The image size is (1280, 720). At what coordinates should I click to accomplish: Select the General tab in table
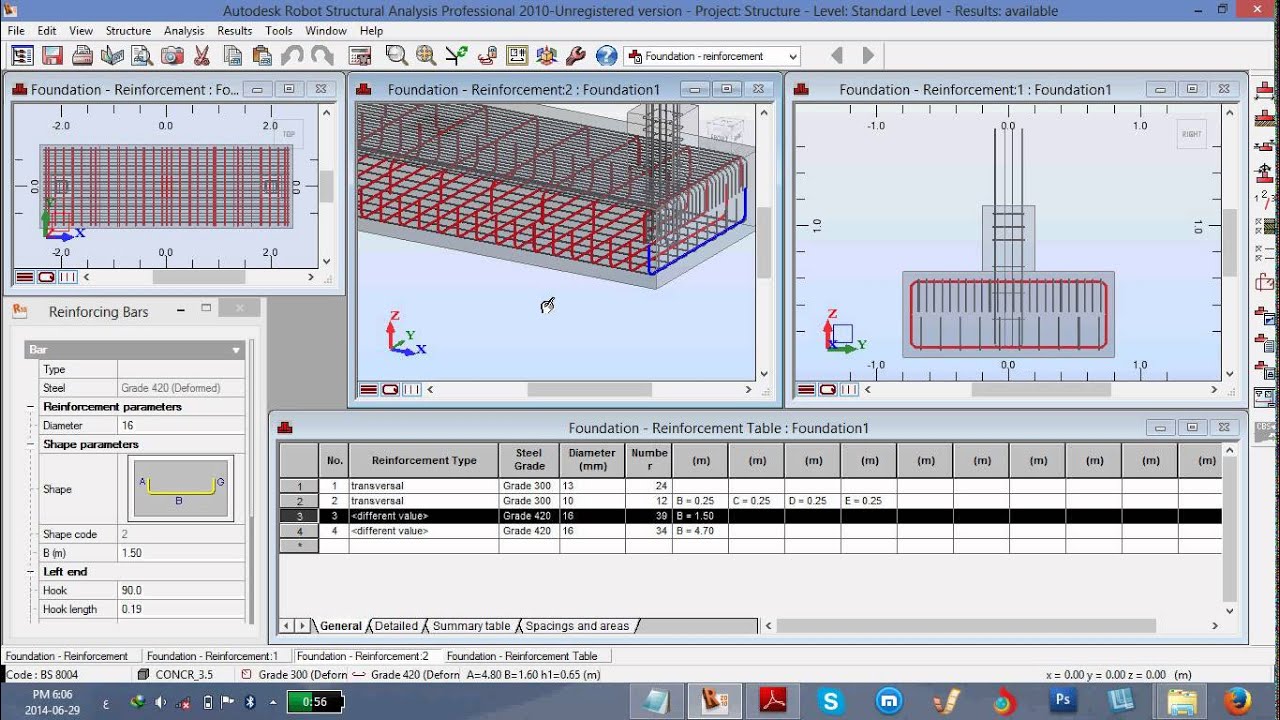(x=340, y=626)
